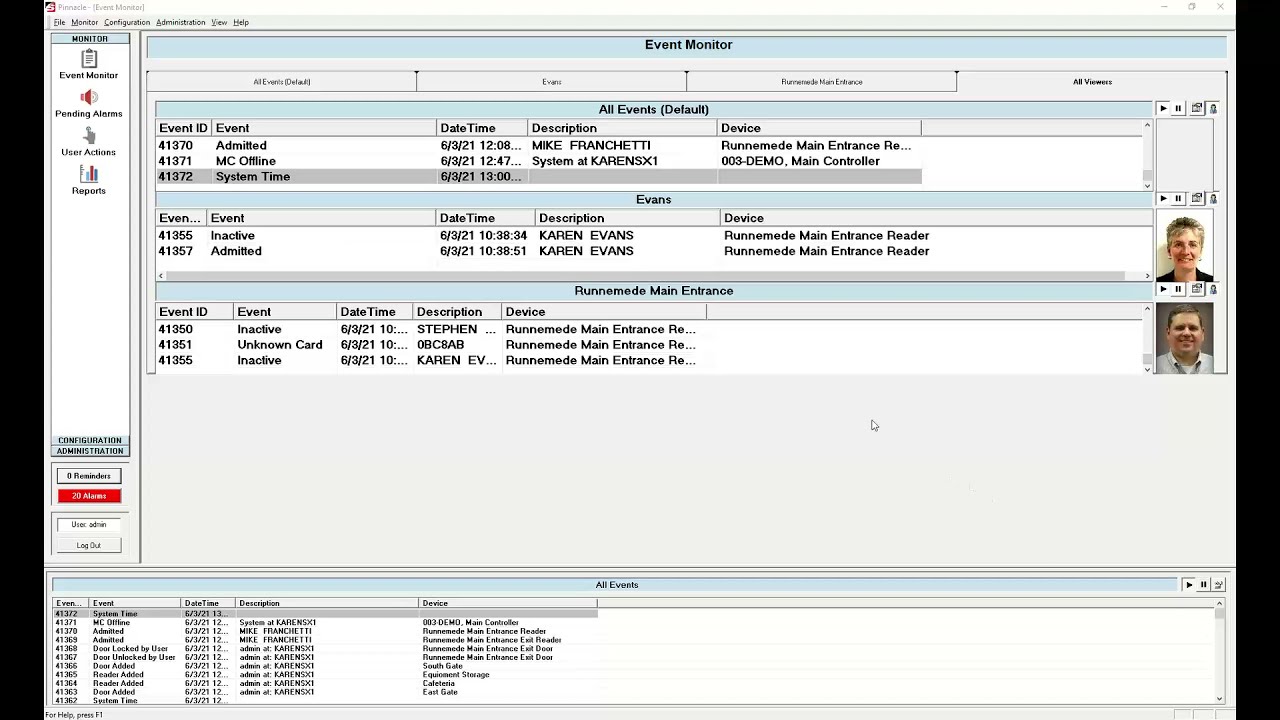Viewport: 1280px width, 720px height.
Task: Play the Evans viewer
Action: (x=1163, y=199)
